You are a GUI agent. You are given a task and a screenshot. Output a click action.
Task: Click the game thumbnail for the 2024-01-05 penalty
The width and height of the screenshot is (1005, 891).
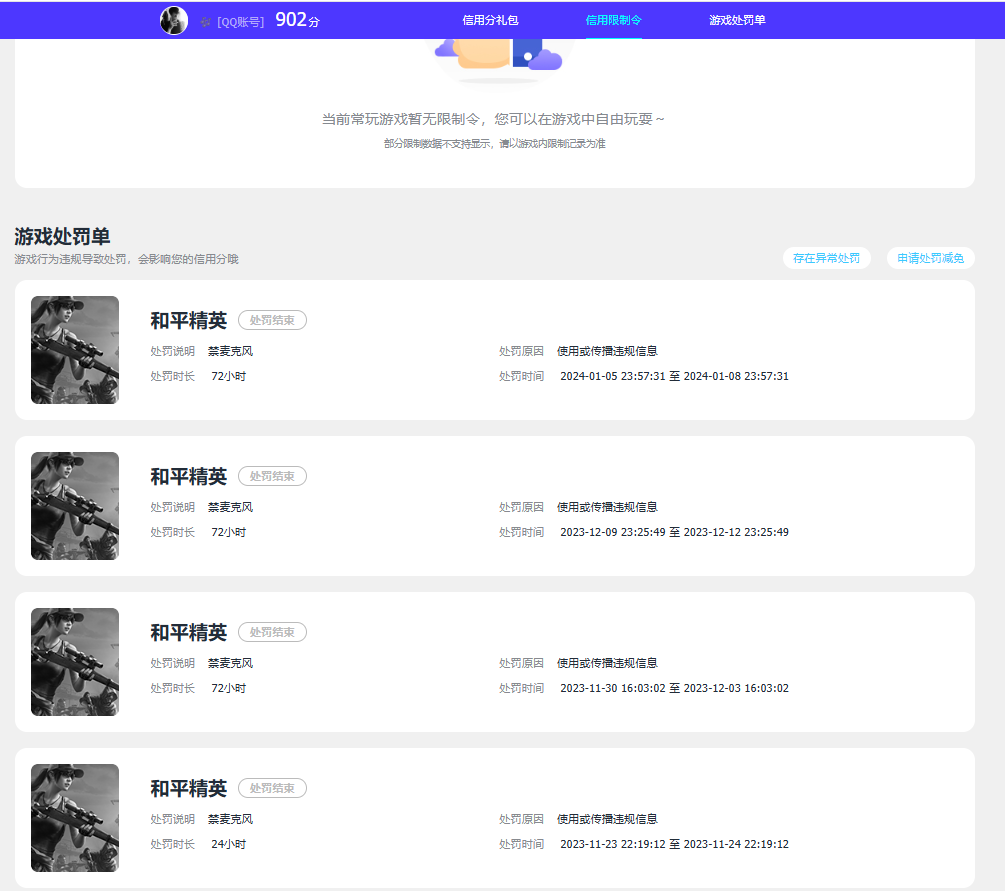tap(75, 350)
